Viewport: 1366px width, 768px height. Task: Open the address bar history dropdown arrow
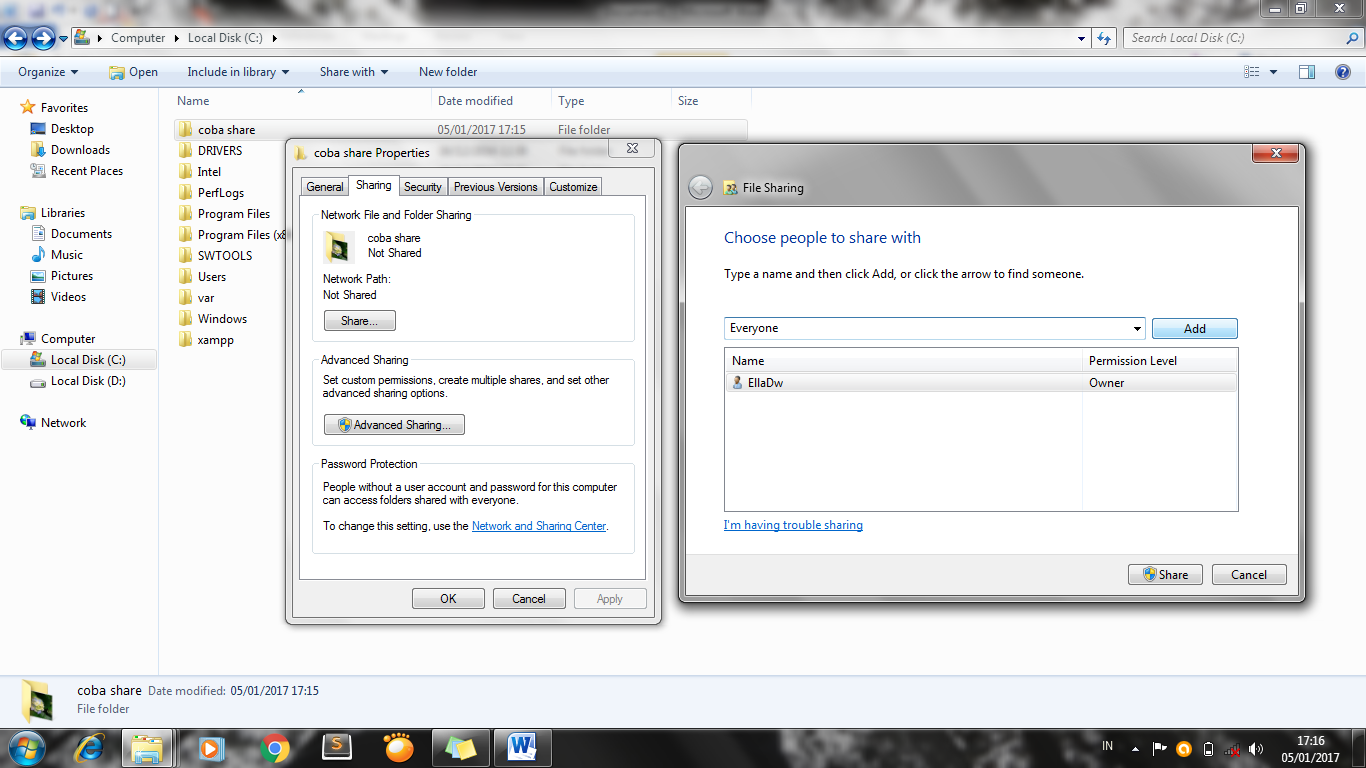1082,39
